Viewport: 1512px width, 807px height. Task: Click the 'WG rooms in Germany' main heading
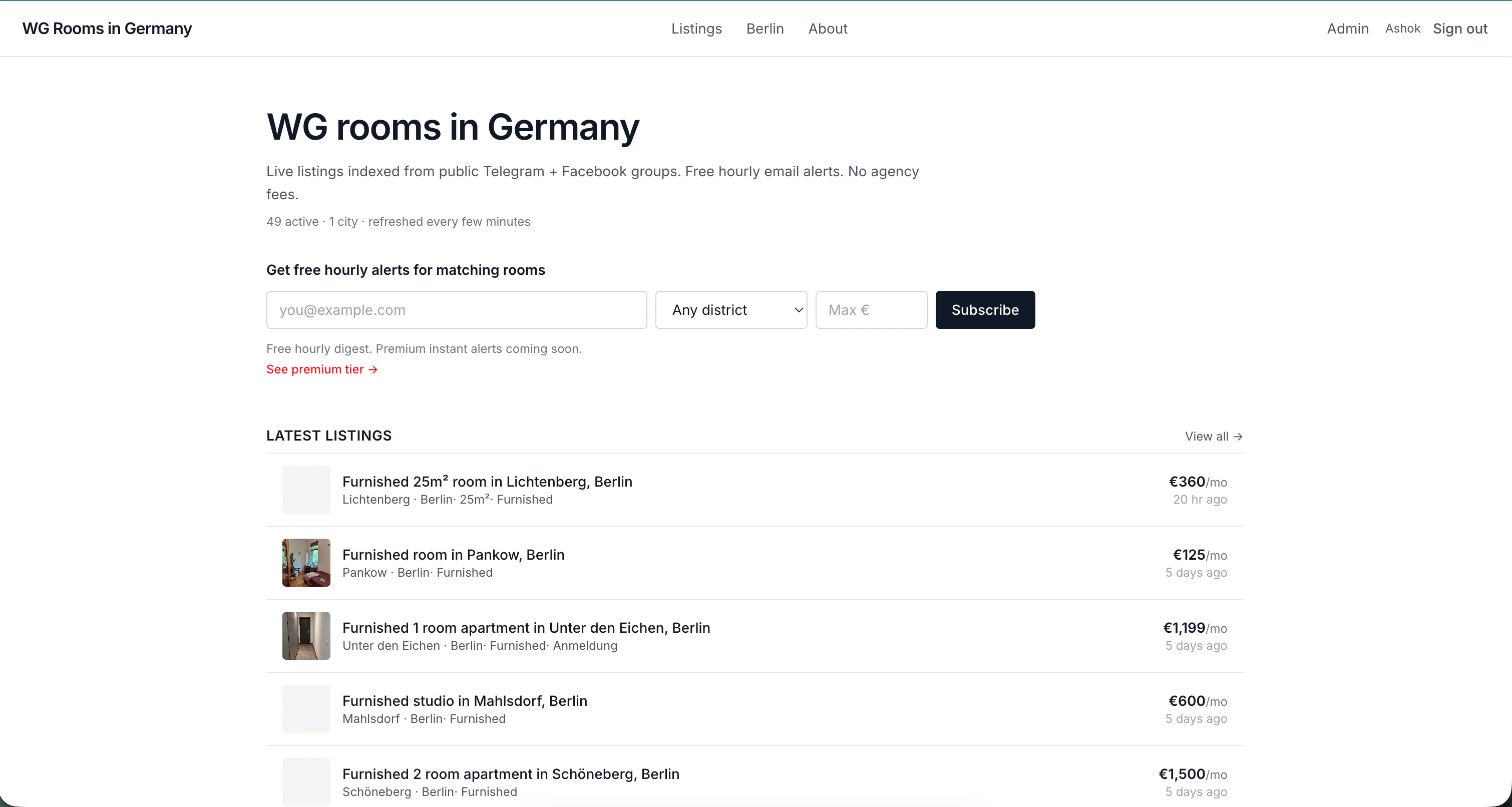pos(453,126)
